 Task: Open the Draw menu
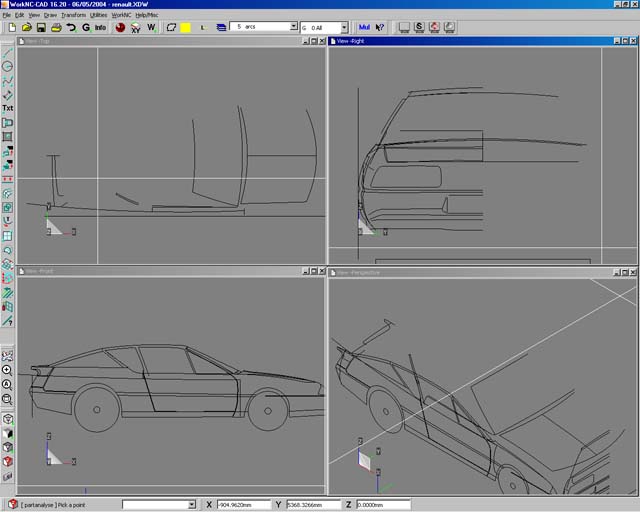point(50,15)
